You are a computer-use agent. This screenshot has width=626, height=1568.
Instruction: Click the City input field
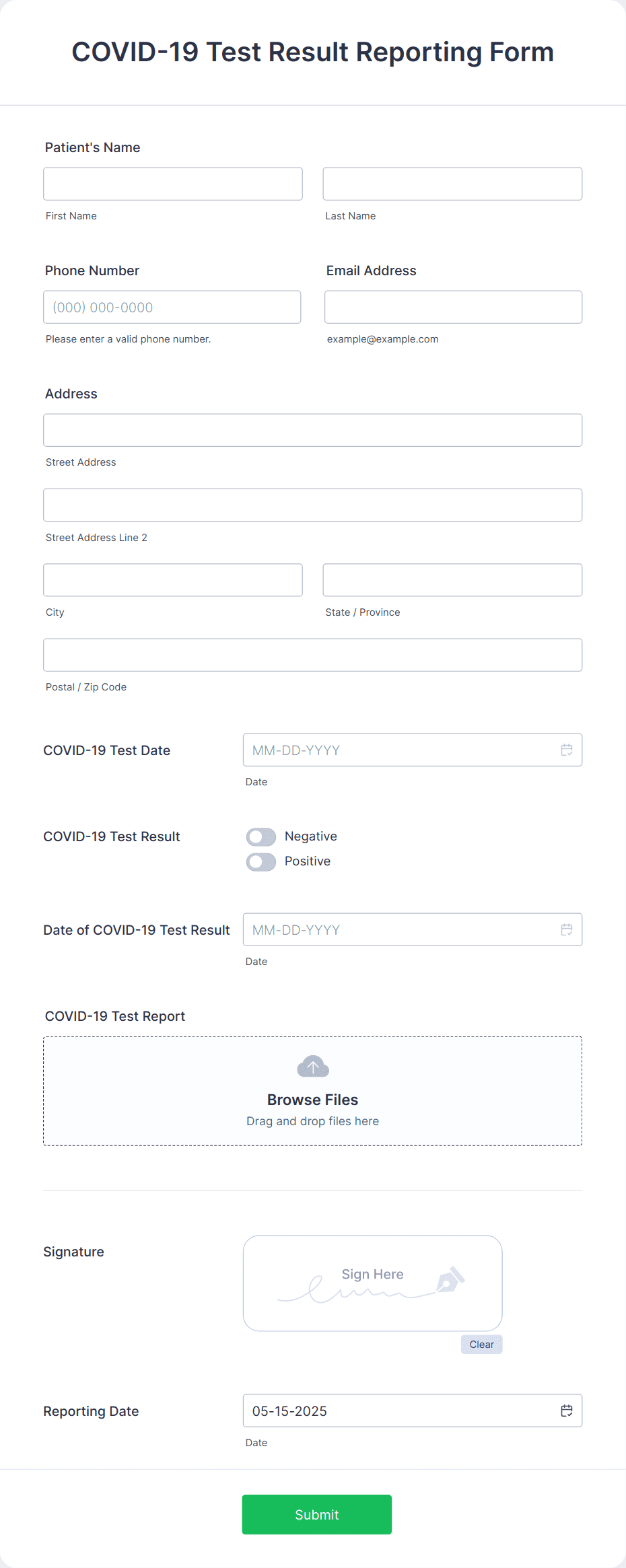click(172, 579)
